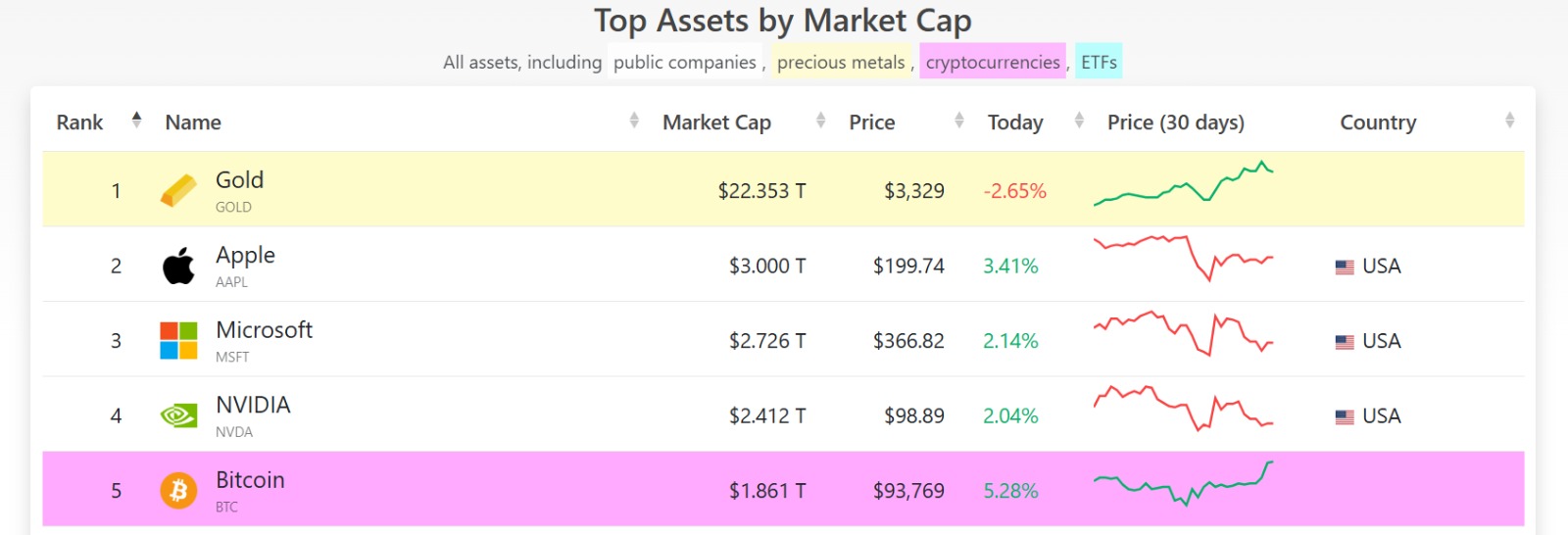Sort table by Rank arrows
The image size is (1568, 535).
coord(136,121)
